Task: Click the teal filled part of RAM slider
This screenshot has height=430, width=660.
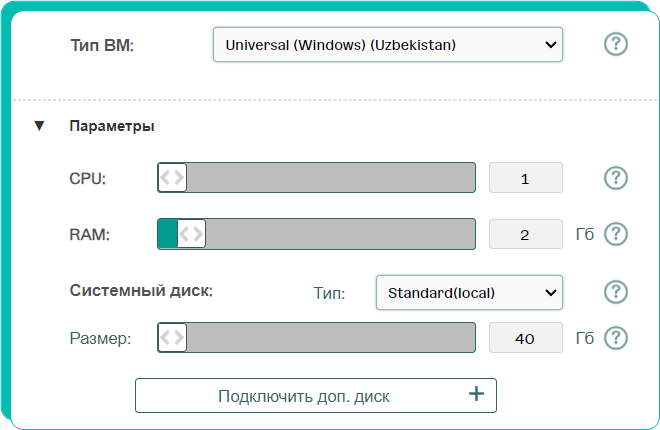Action: pyautogui.click(x=168, y=234)
